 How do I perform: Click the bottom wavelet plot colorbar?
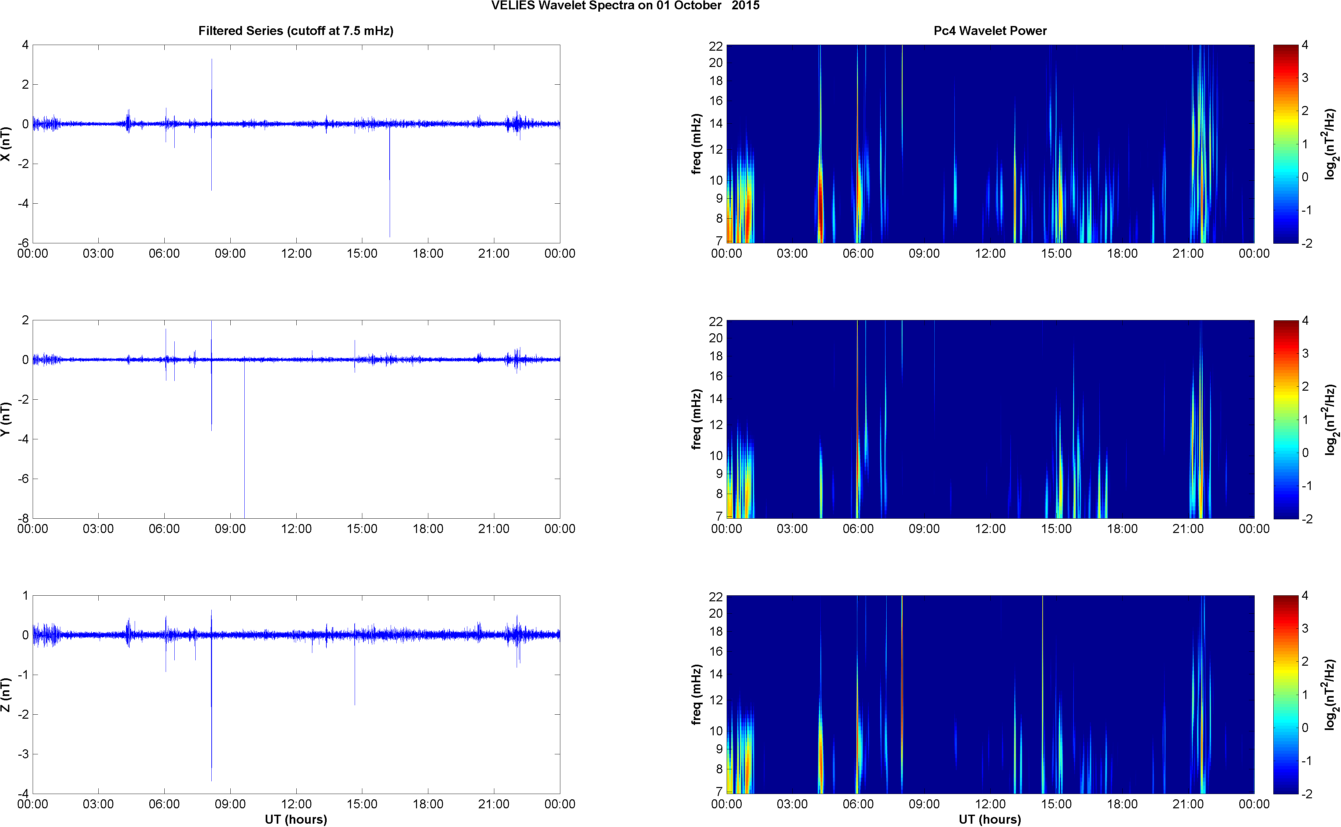point(1284,694)
